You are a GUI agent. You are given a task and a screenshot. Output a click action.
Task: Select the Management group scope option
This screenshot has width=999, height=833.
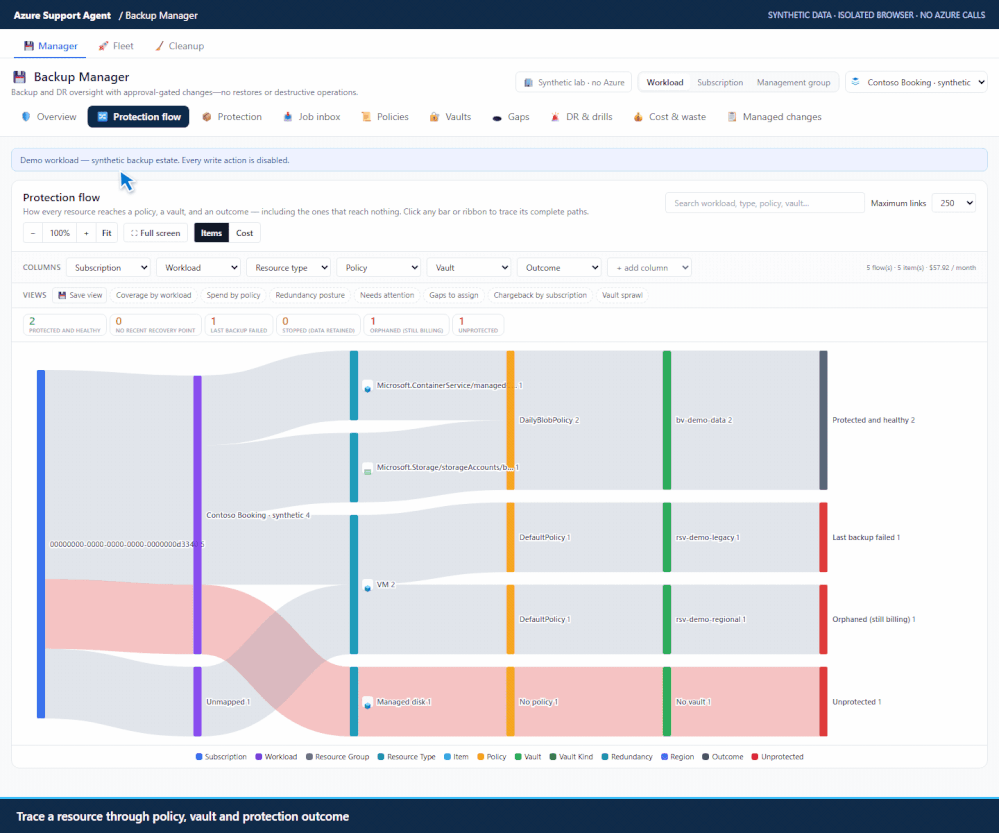[x=793, y=82]
